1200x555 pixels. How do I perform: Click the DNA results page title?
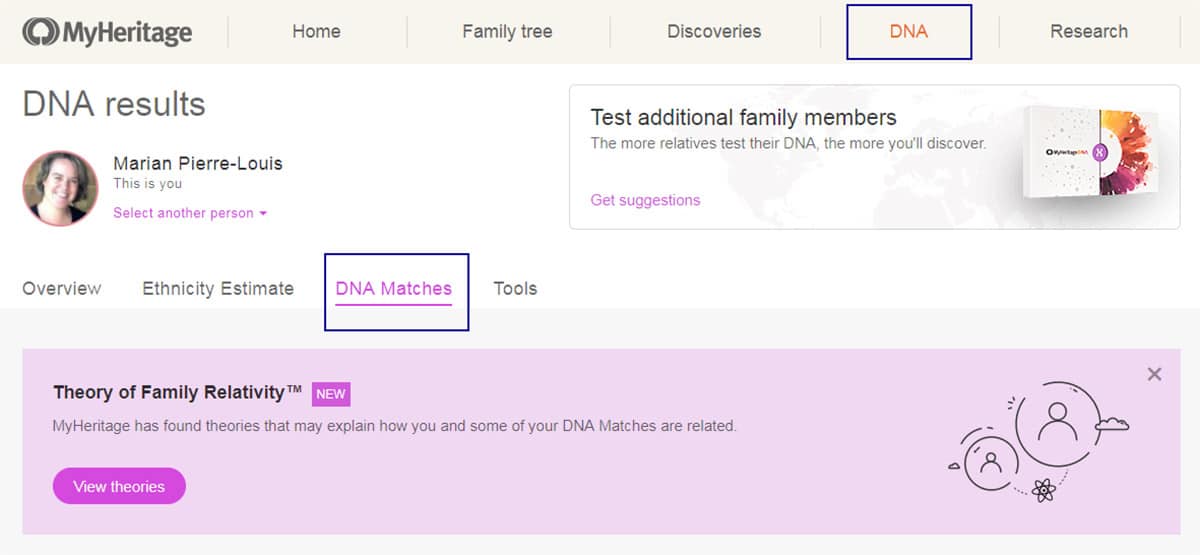(x=114, y=104)
